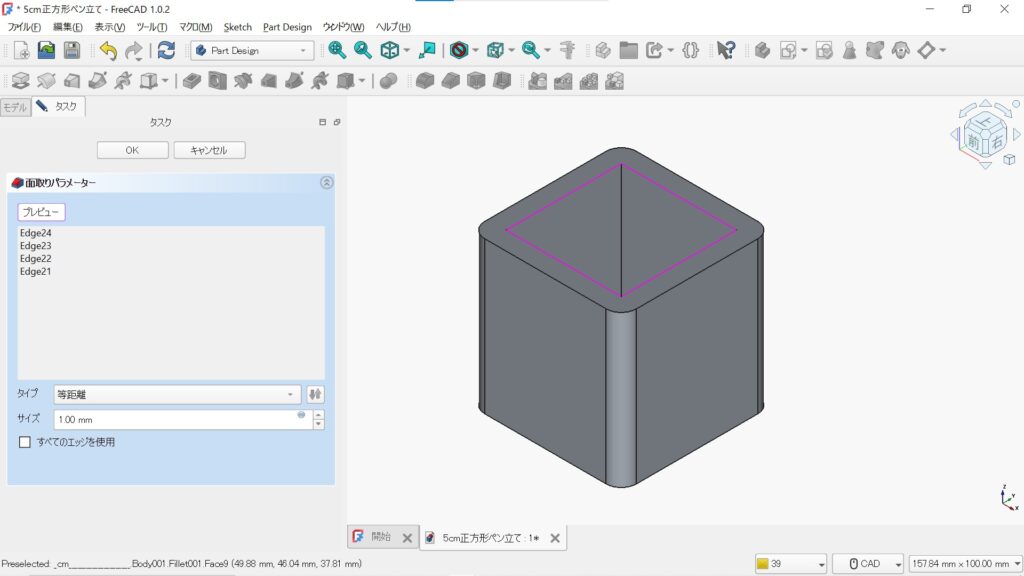Click the measure caliper icon
This screenshot has height=576, width=1024.
(x=568, y=50)
